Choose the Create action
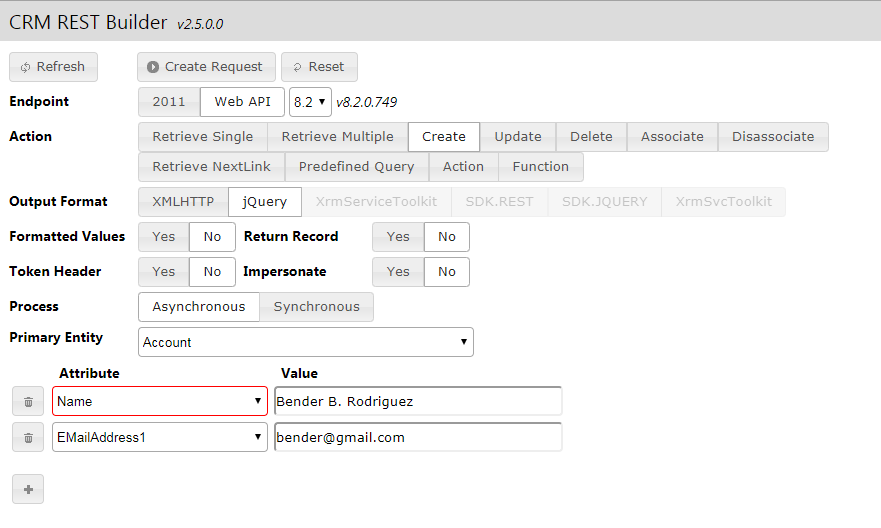 pos(444,136)
